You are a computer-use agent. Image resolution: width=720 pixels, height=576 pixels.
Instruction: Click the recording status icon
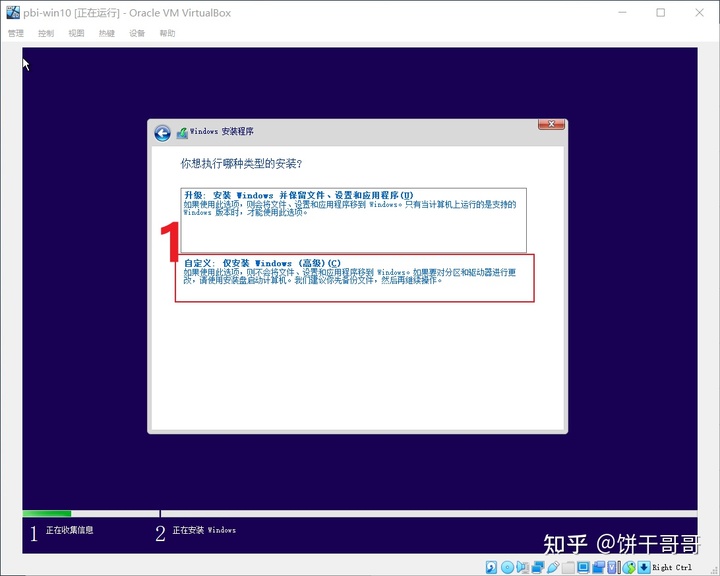[599, 567]
